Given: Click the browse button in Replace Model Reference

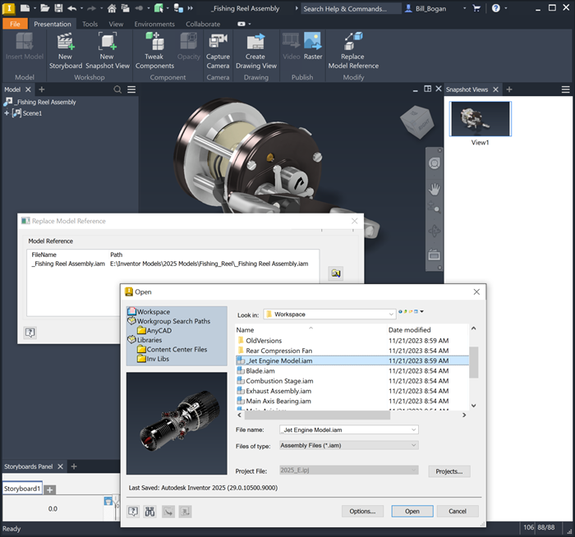Looking at the screenshot, I should click(336, 273).
